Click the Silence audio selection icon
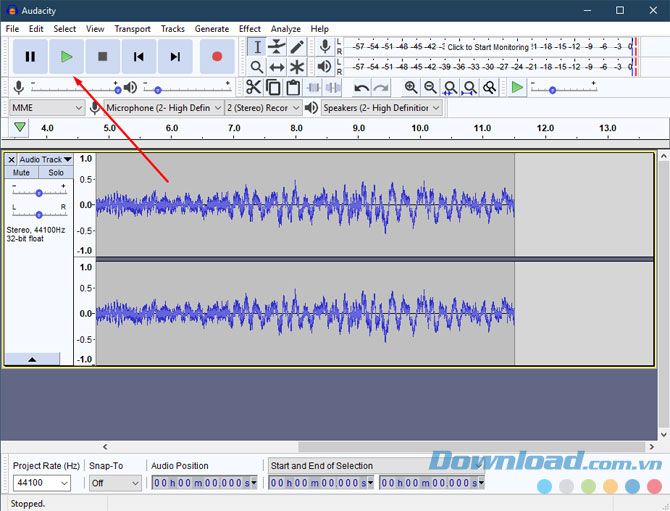This screenshot has height=511, width=670. click(332, 88)
